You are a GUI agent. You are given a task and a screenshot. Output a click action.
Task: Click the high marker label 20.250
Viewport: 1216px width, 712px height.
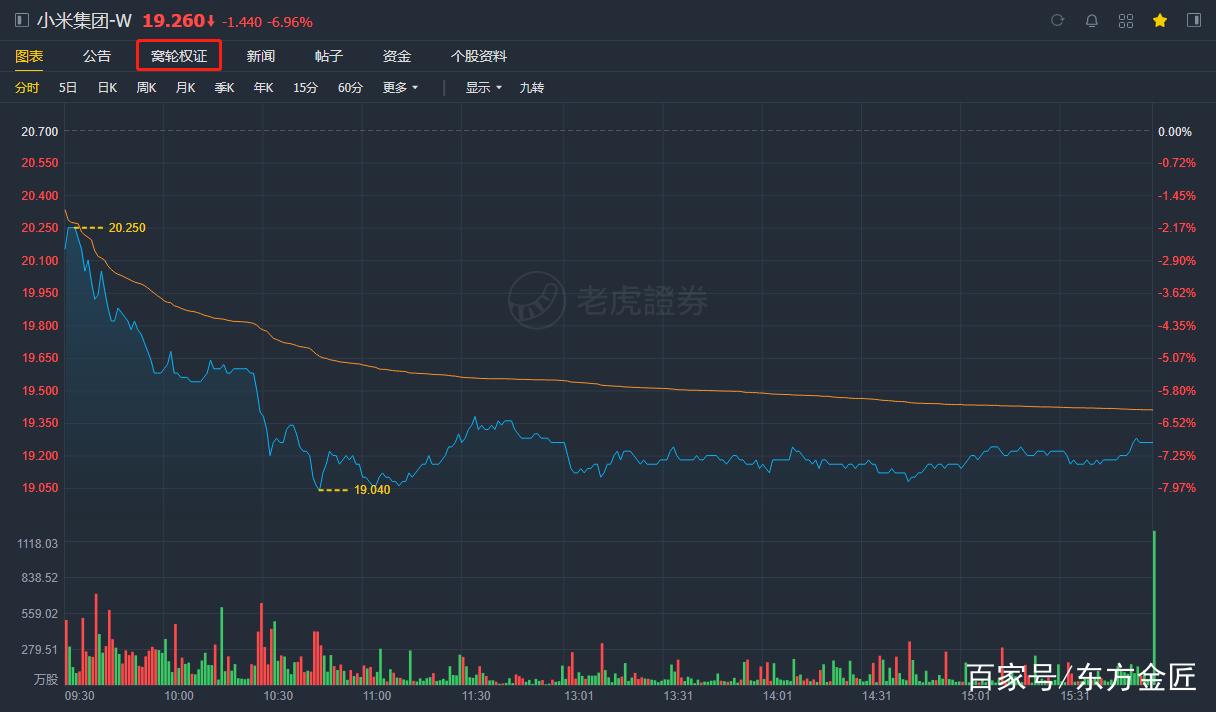(x=127, y=228)
